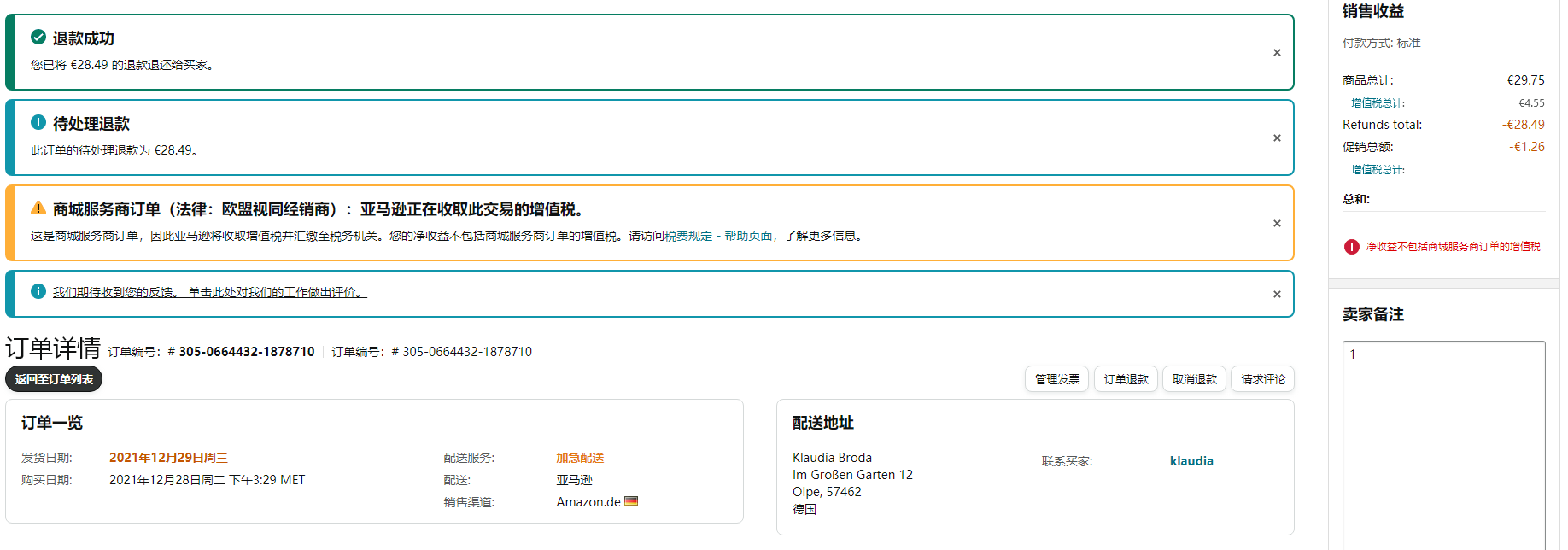The width and height of the screenshot is (1568, 550).
Task: Close the feedback request banner
Action: click(x=1277, y=295)
